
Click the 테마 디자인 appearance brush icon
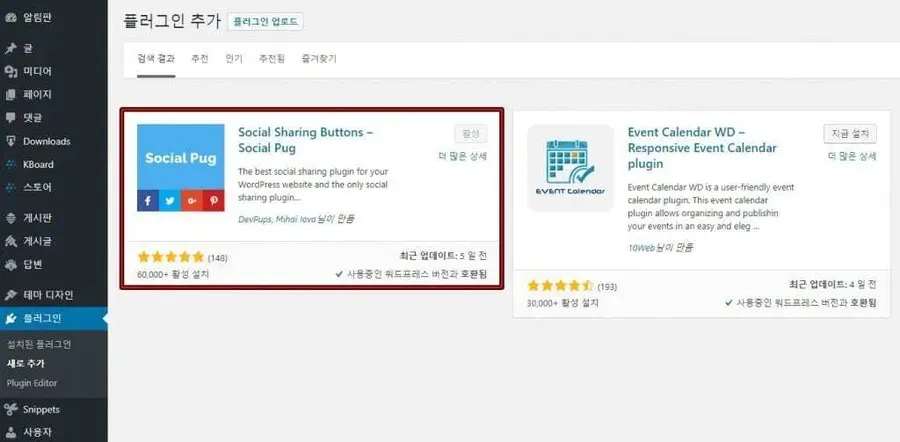(x=10, y=295)
